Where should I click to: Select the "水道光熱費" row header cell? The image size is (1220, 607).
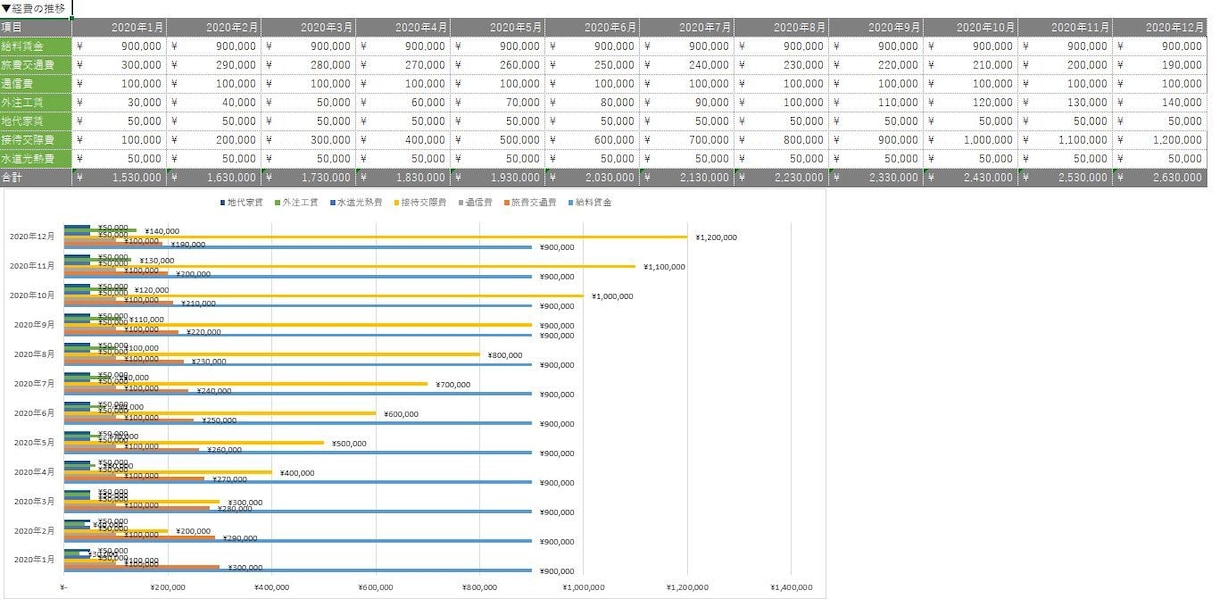point(36,158)
